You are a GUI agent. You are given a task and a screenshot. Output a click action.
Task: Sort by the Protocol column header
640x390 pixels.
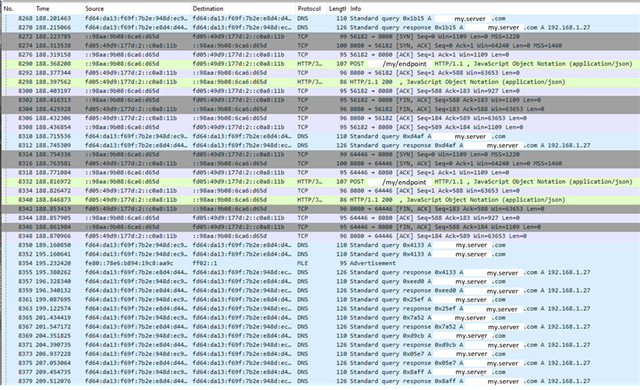(311, 9)
